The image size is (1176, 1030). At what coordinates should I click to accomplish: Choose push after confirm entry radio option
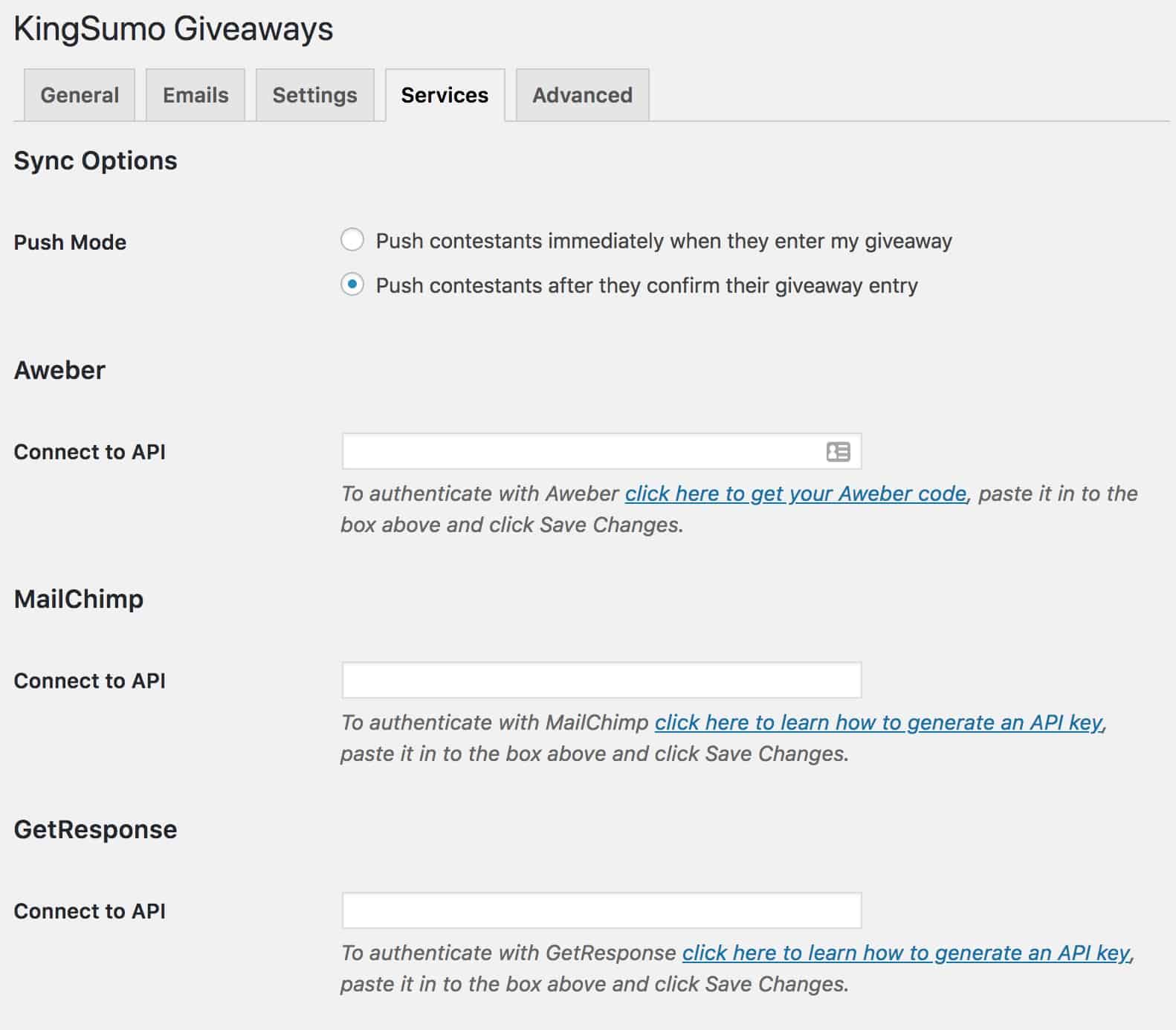(352, 285)
